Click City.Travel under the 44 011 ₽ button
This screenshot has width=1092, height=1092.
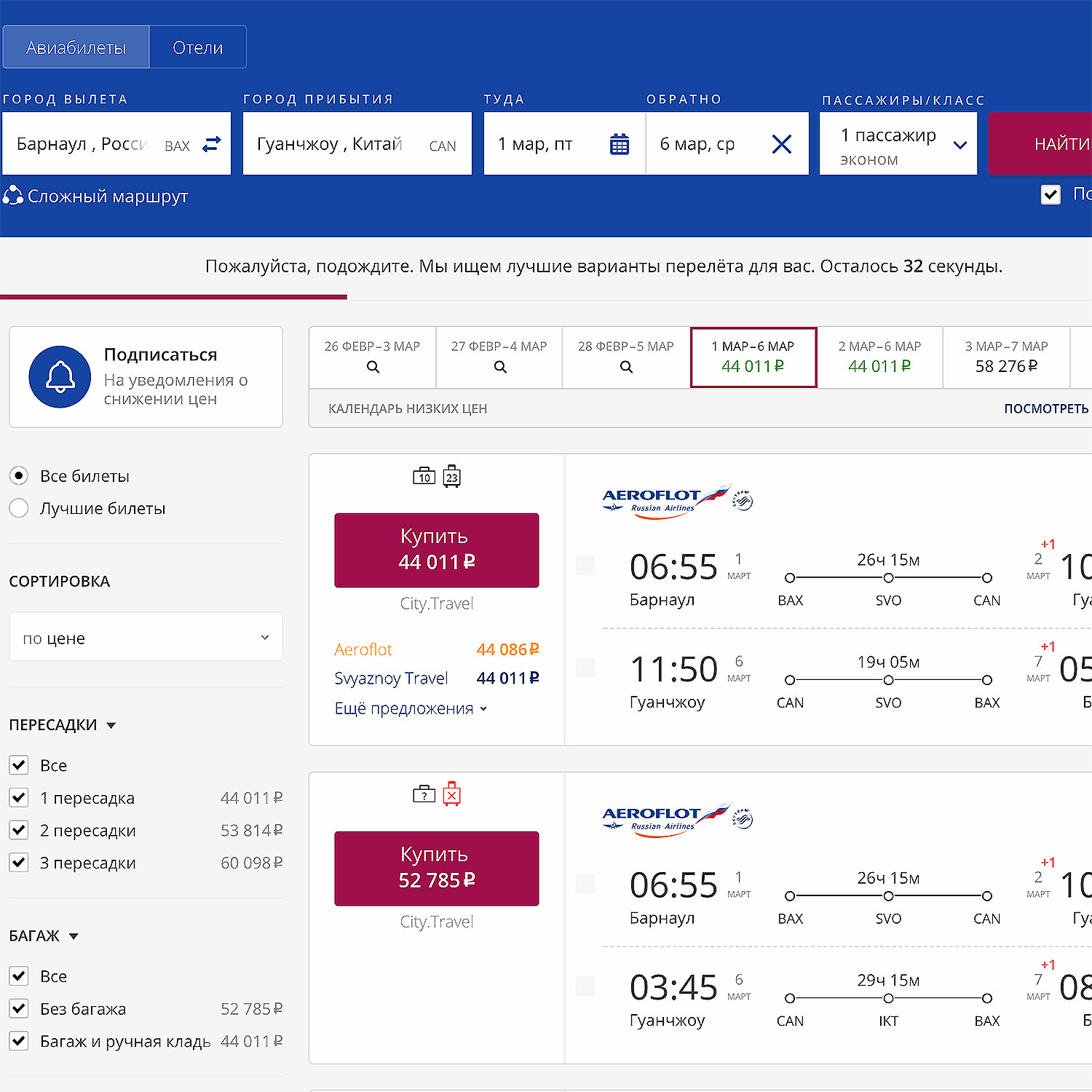437,604
